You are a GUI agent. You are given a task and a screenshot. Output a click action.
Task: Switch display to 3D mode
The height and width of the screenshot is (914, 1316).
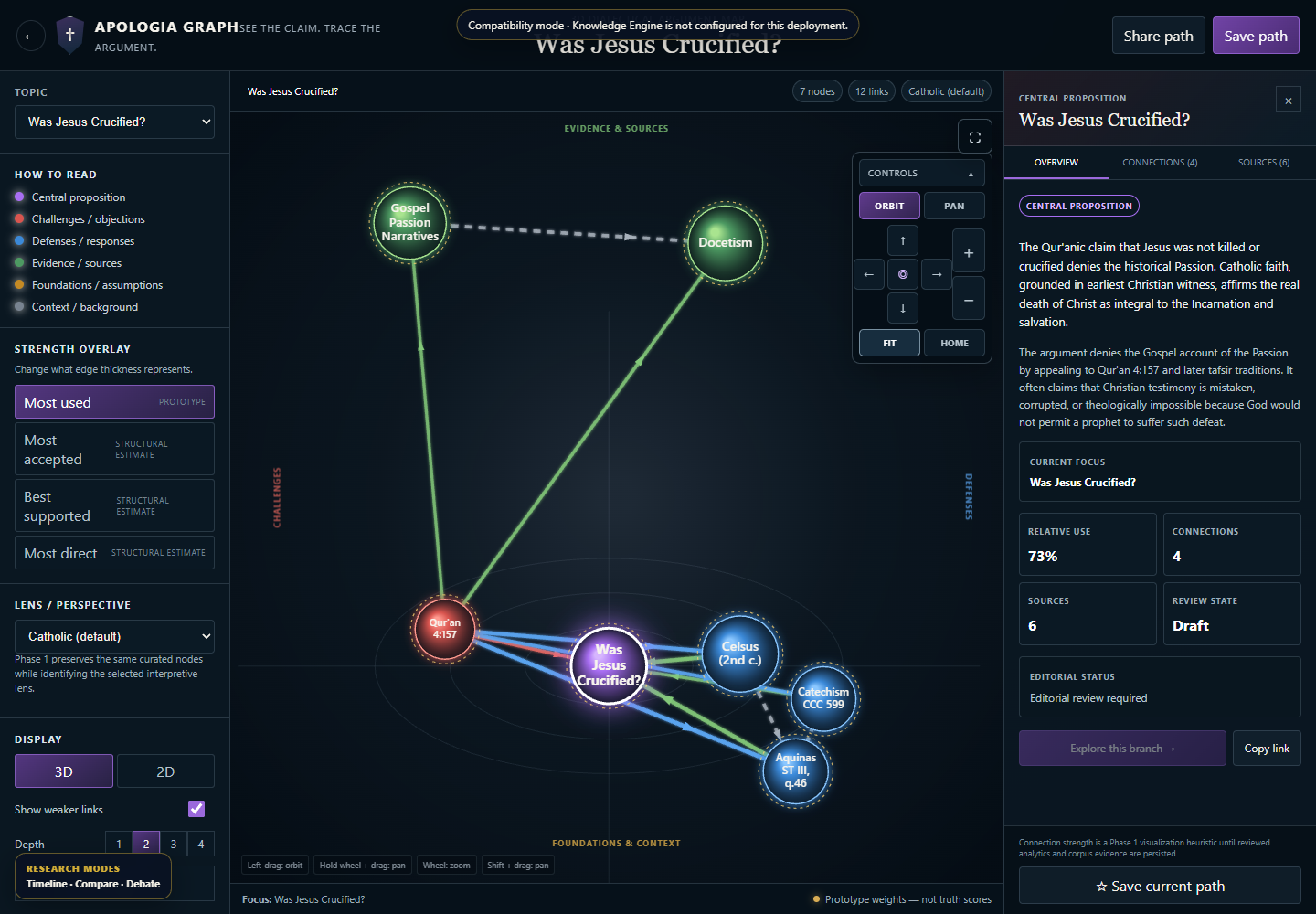[64, 771]
